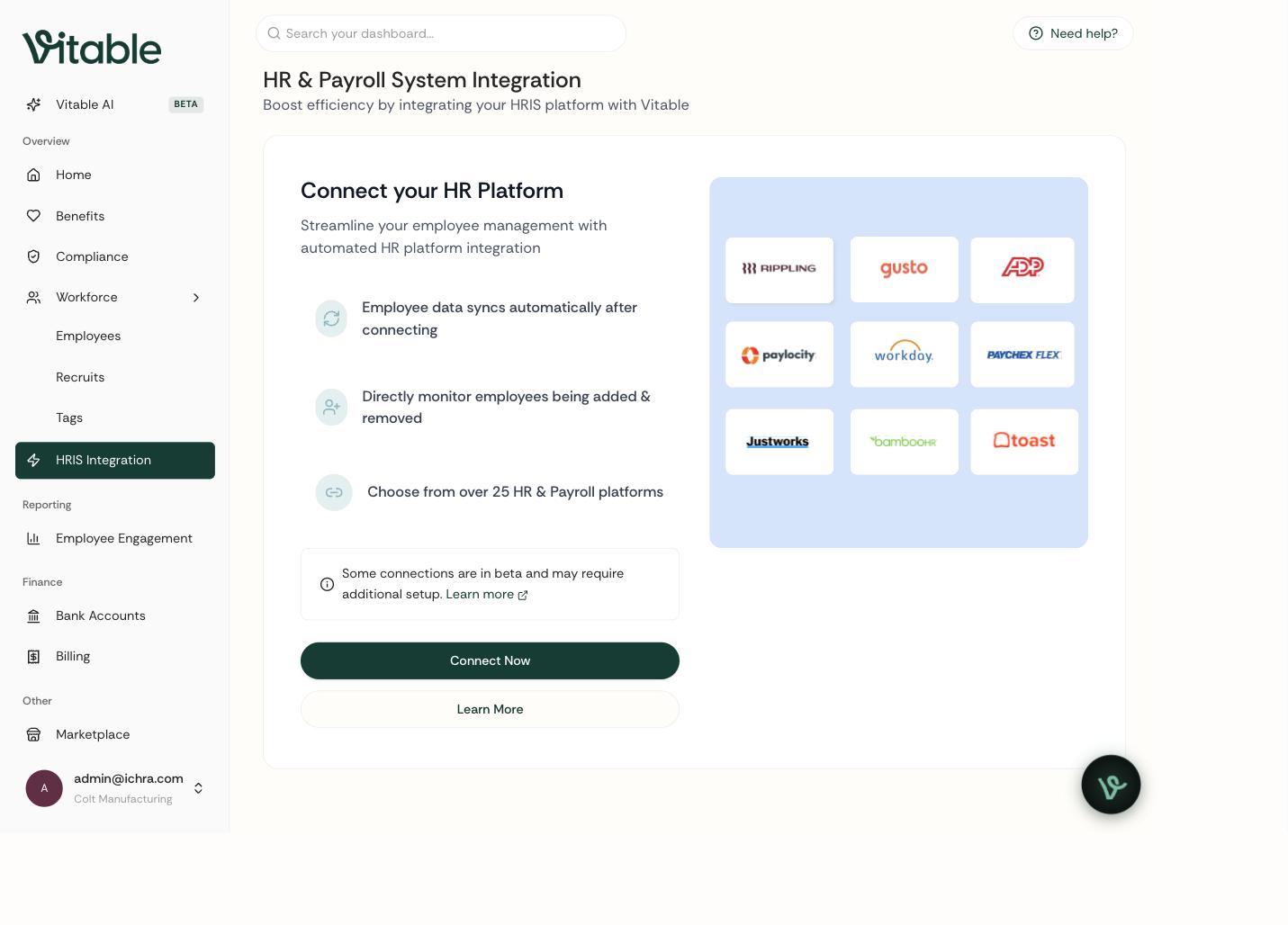Open Compliance in sidebar
Image resolution: width=1288 pixels, height=925 pixels.
pos(115,256)
